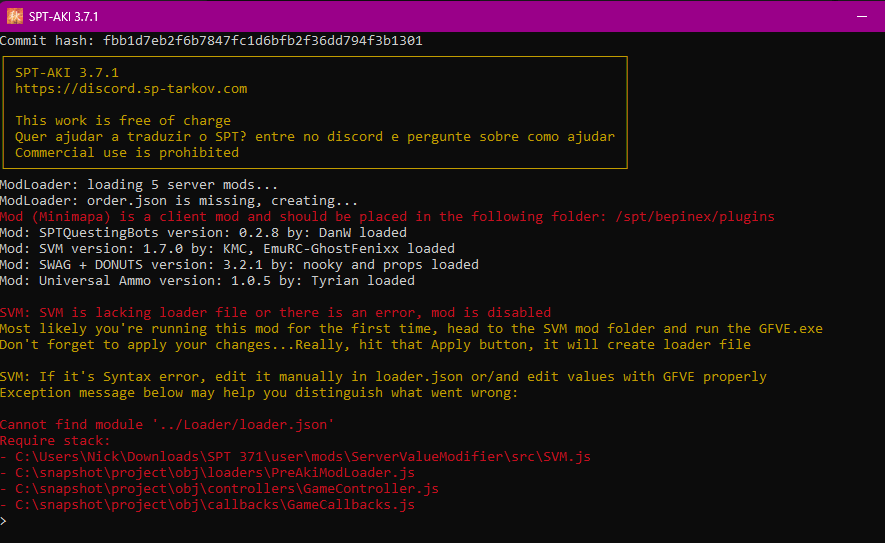Minimize the SPT-AKI console window
885x543 pixels.
(861, 16)
